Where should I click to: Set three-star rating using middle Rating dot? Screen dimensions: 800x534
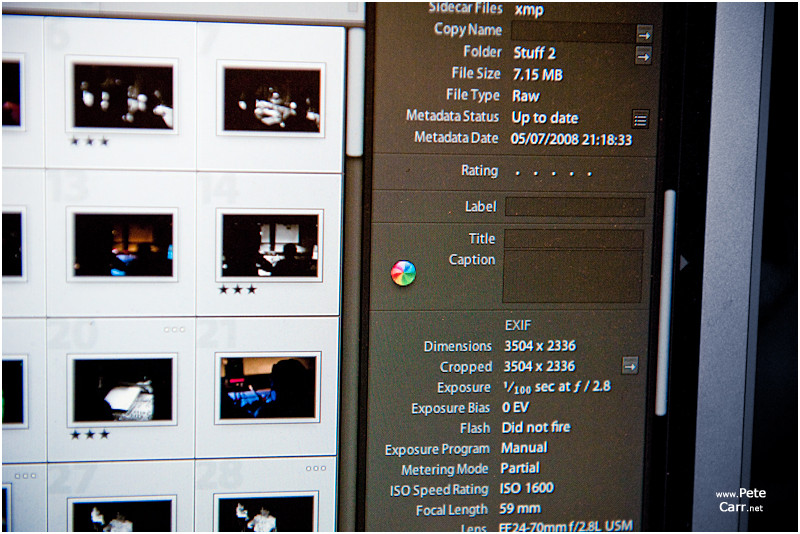pyautogui.click(x=553, y=173)
